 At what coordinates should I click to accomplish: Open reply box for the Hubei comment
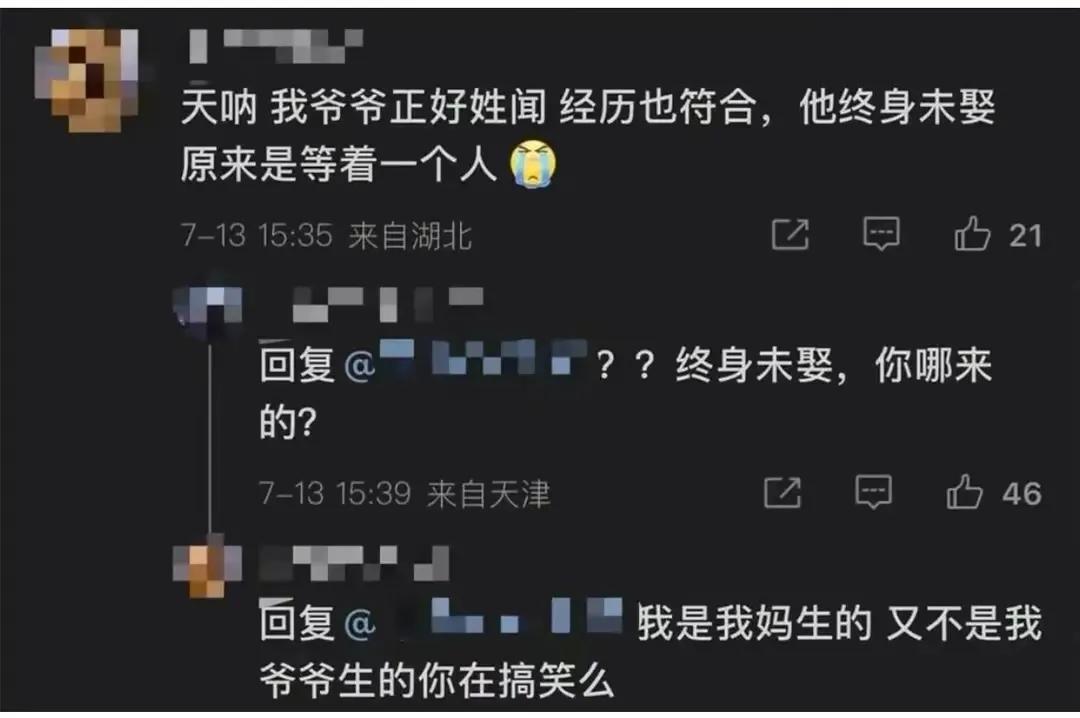(882, 234)
